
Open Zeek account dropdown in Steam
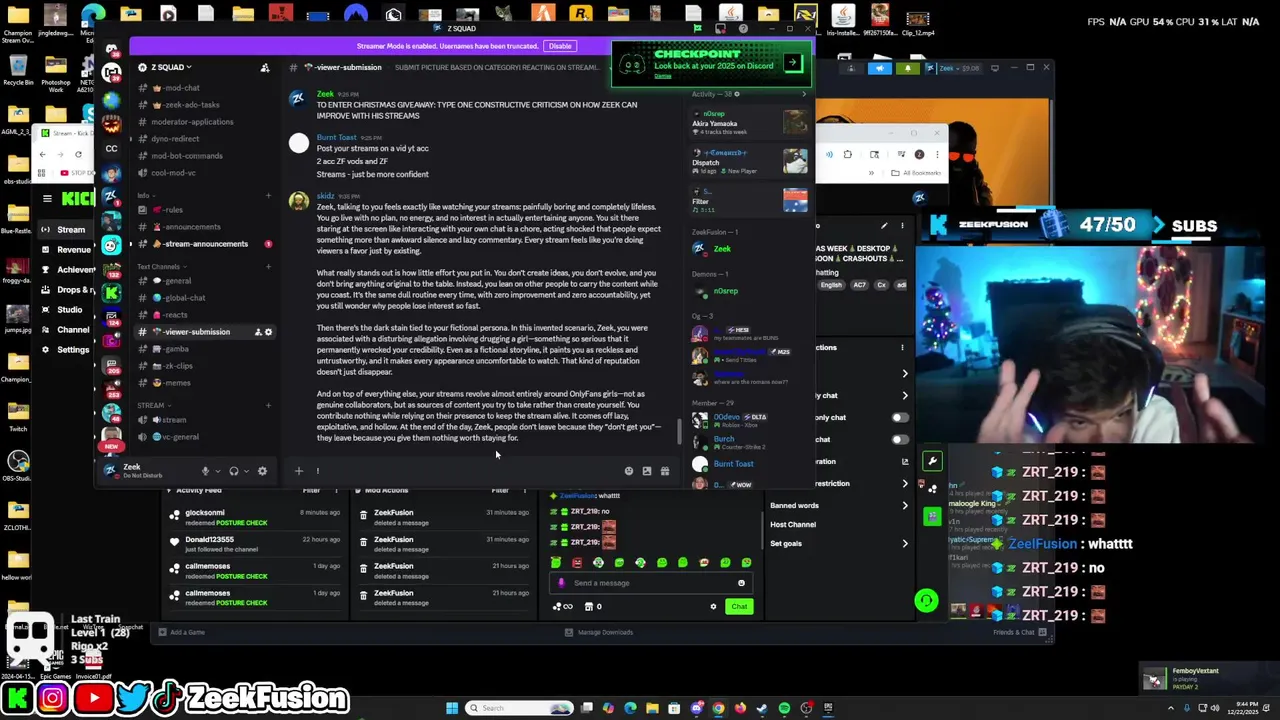click(956, 68)
